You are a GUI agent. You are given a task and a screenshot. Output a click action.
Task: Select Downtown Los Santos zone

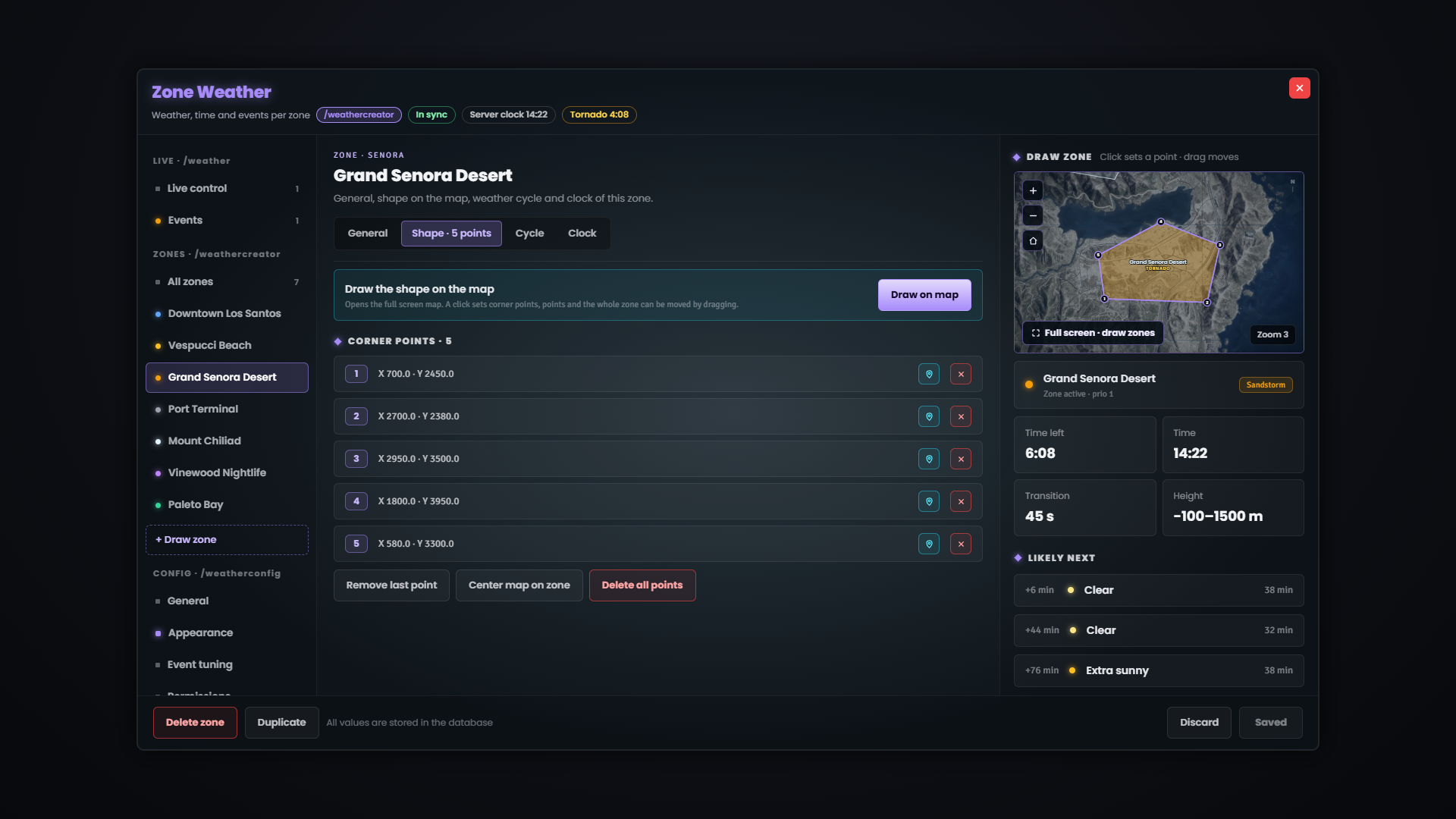[x=227, y=314]
